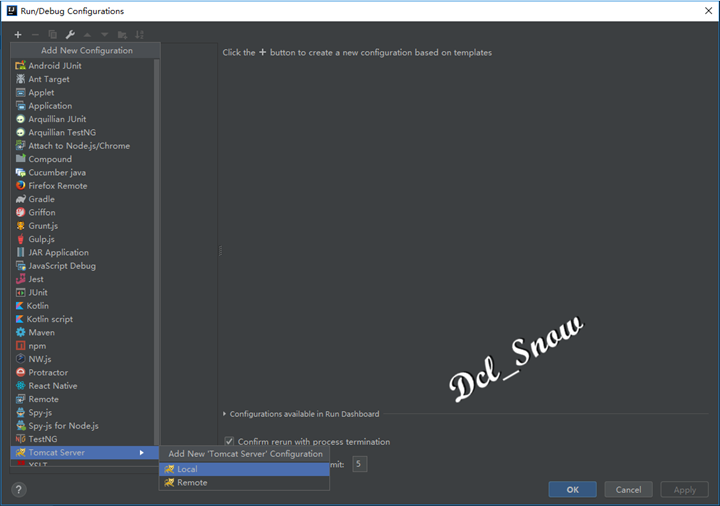Choose Applet from the configuration list
The height and width of the screenshot is (506, 720).
click(x=83, y=92)
